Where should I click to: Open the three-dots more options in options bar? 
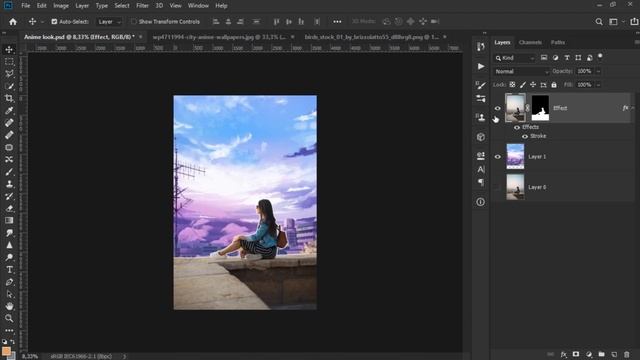[337, 22]
